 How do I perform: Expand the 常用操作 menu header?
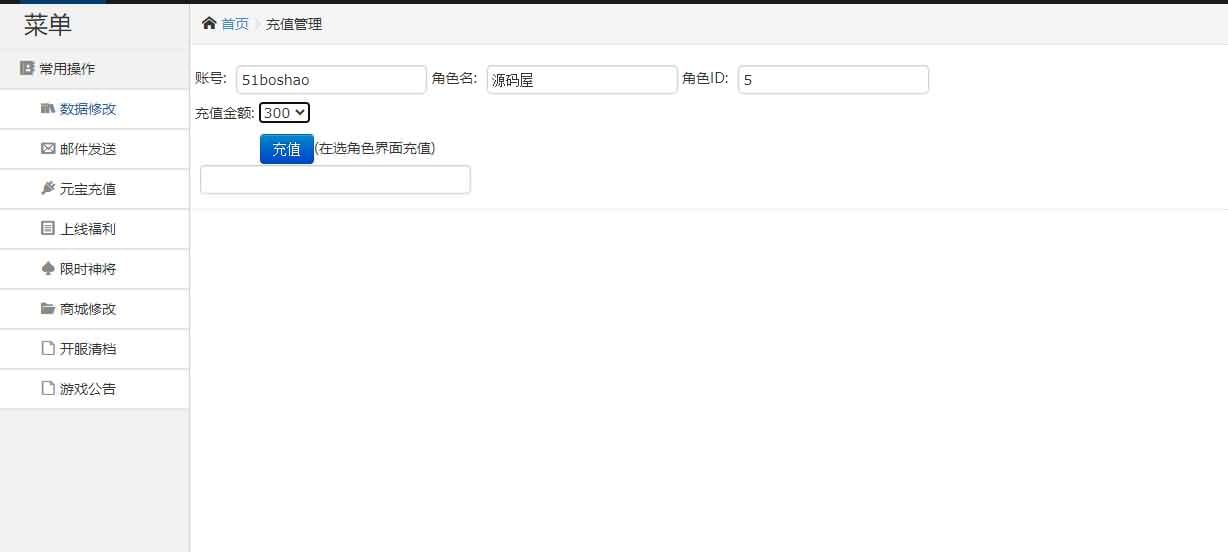coord(94,69)
